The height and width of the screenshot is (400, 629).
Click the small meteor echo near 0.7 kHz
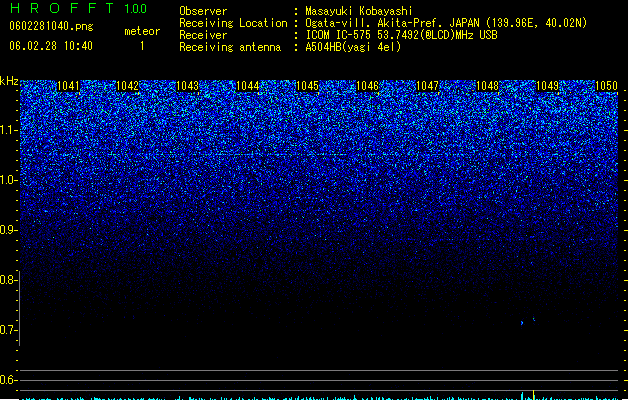528,321
